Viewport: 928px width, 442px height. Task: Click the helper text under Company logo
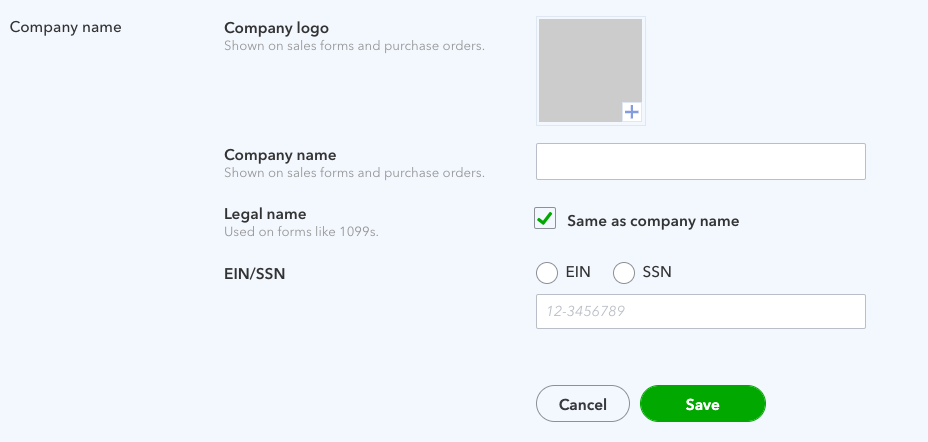354,45
